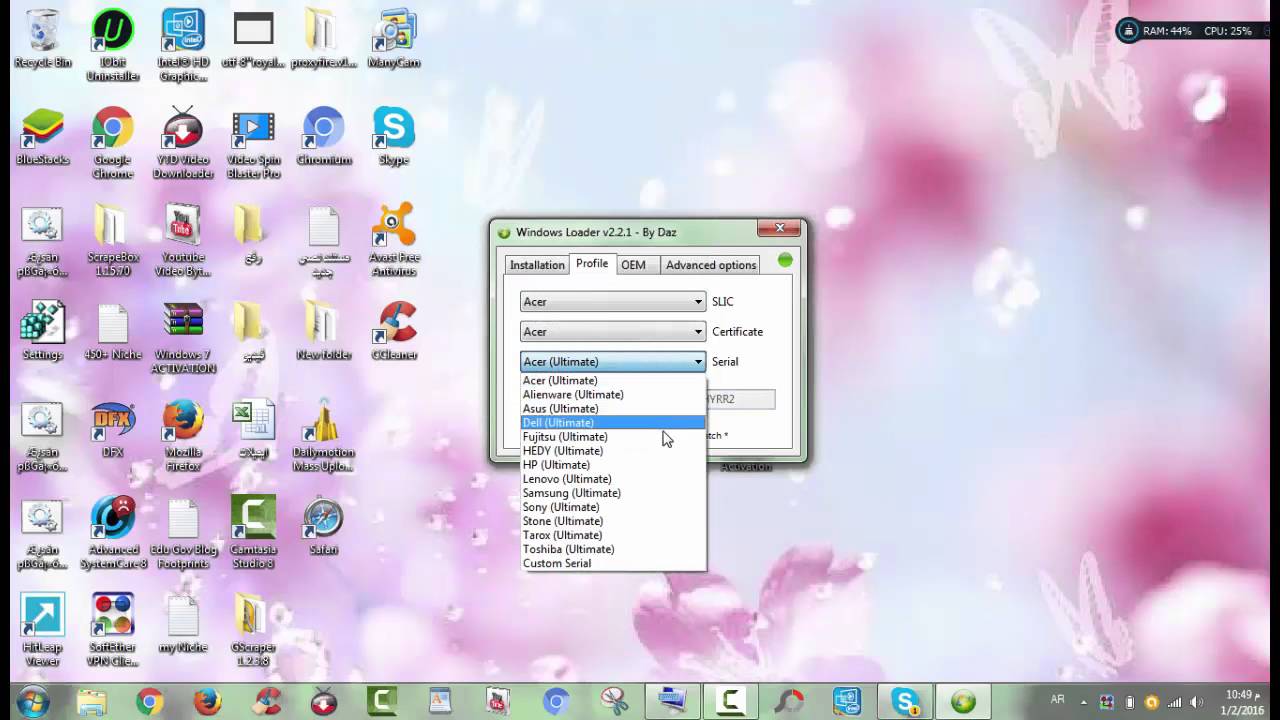Open Camtasia Studio 8 desktop shortcut
This screenshot has width=1280, height=720.
253,533
